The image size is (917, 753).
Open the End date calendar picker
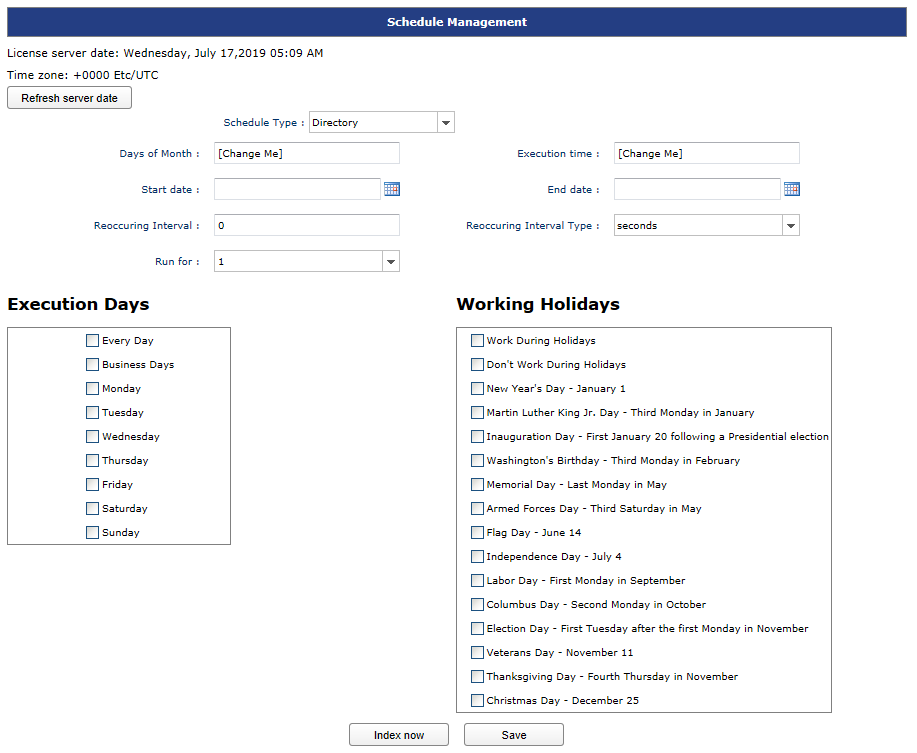pos(792,189)
